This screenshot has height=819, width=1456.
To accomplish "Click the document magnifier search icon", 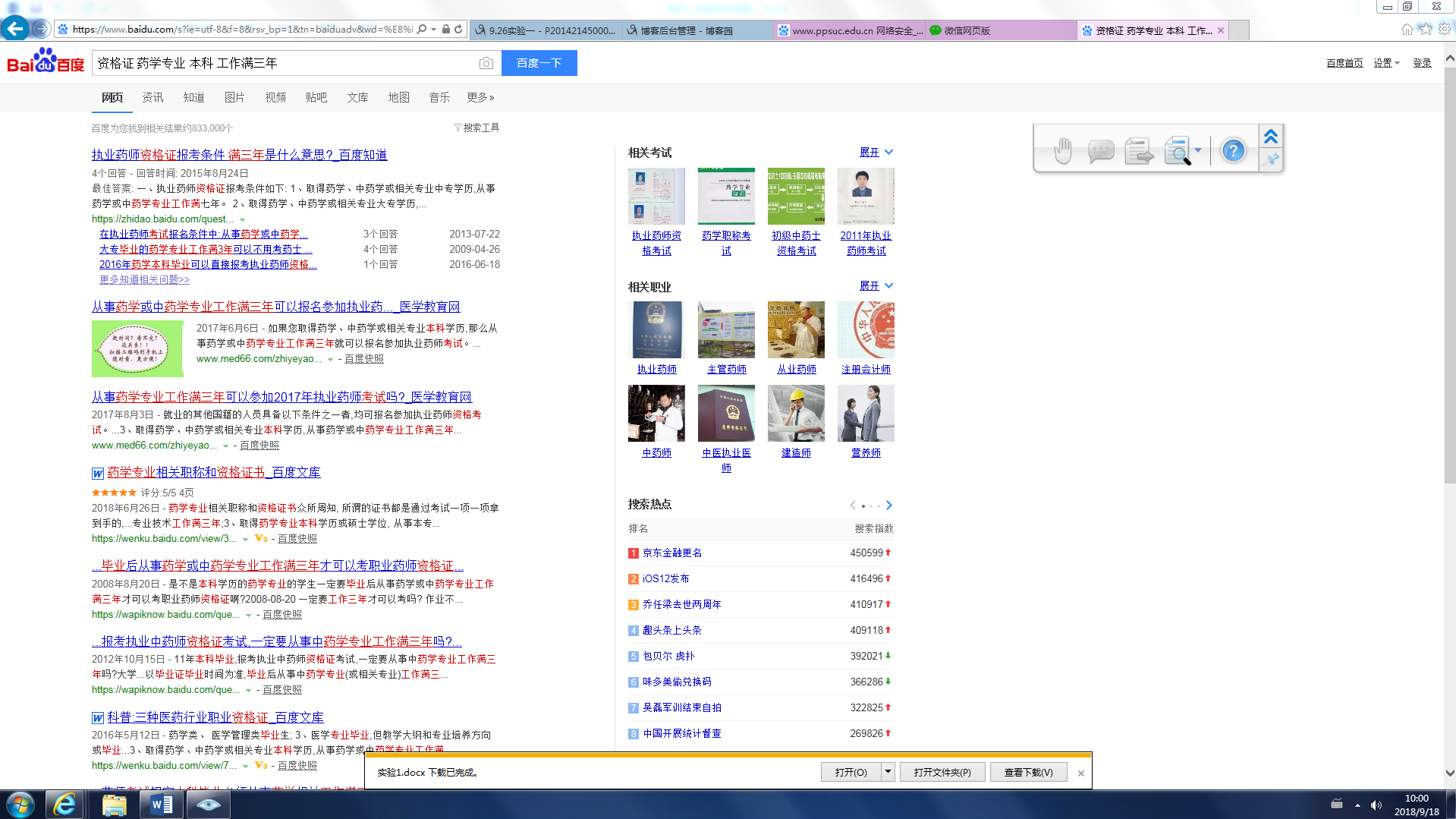I will point(1177,150).
